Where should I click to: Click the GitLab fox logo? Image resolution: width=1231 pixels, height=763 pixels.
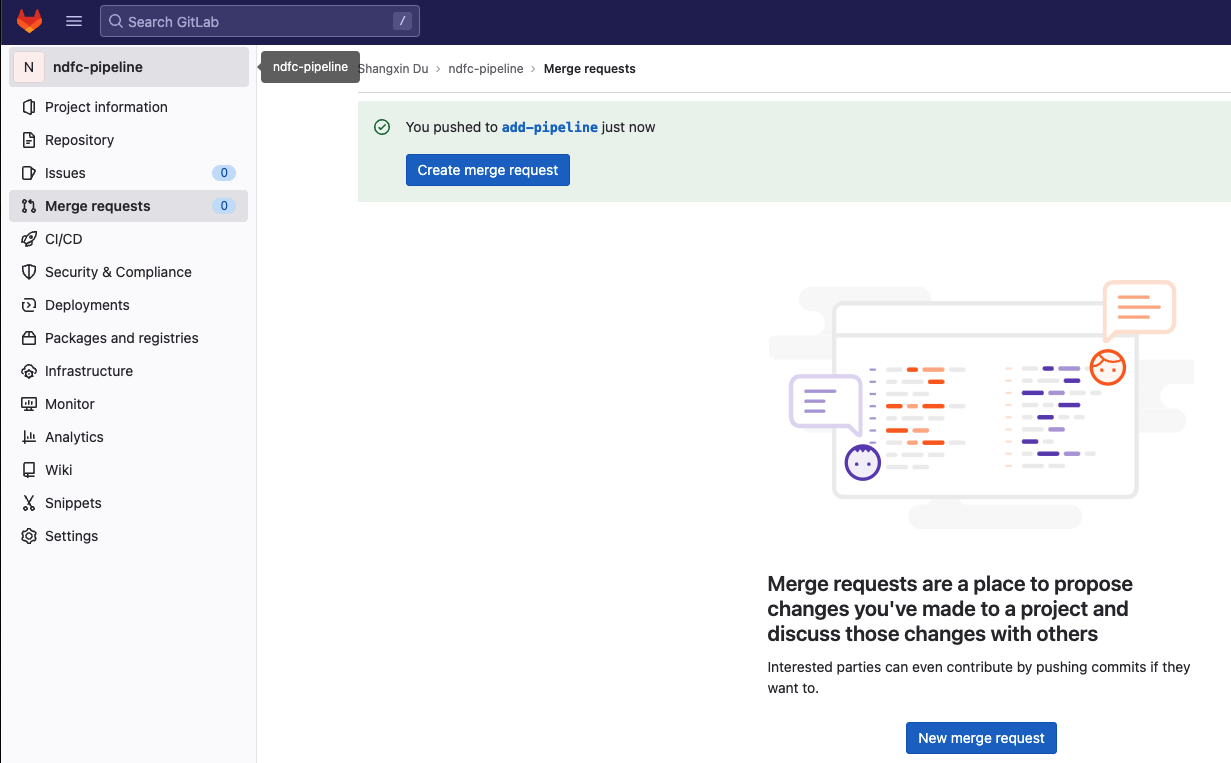pos(30,21)
